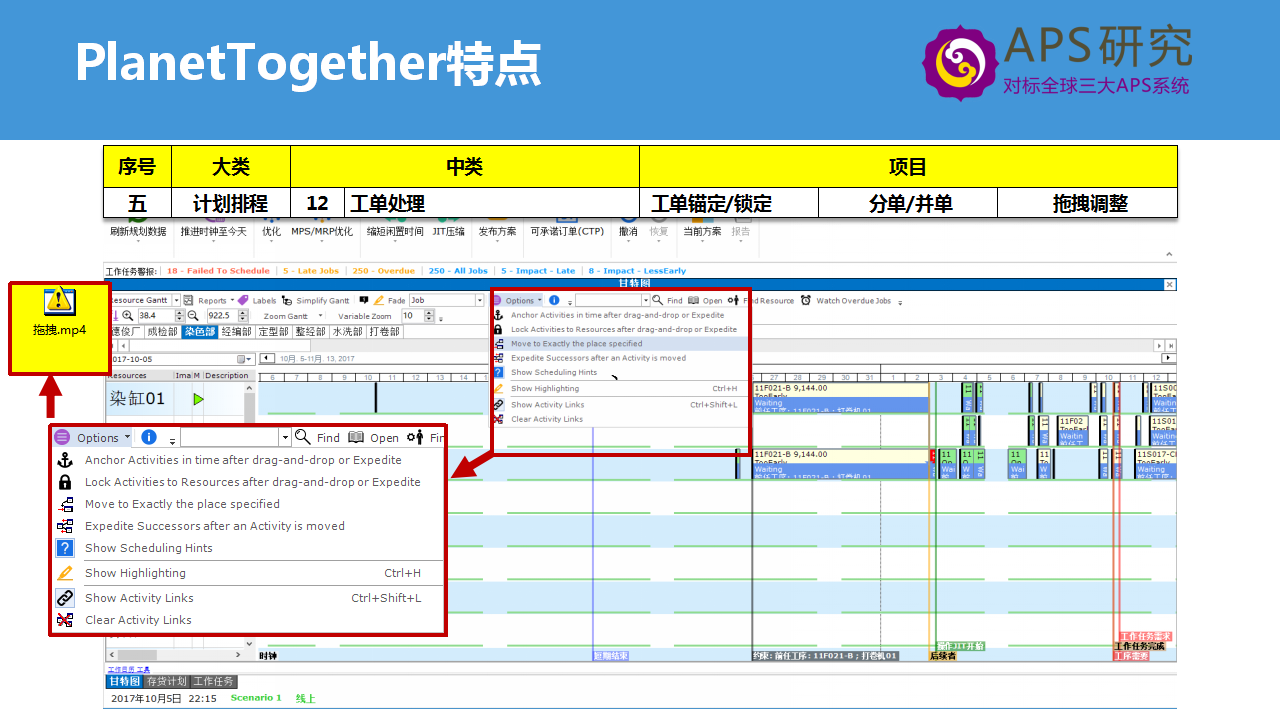Click the blue info icon in the enlarged callout
1280x720 pixels.
tap(149, 437)
